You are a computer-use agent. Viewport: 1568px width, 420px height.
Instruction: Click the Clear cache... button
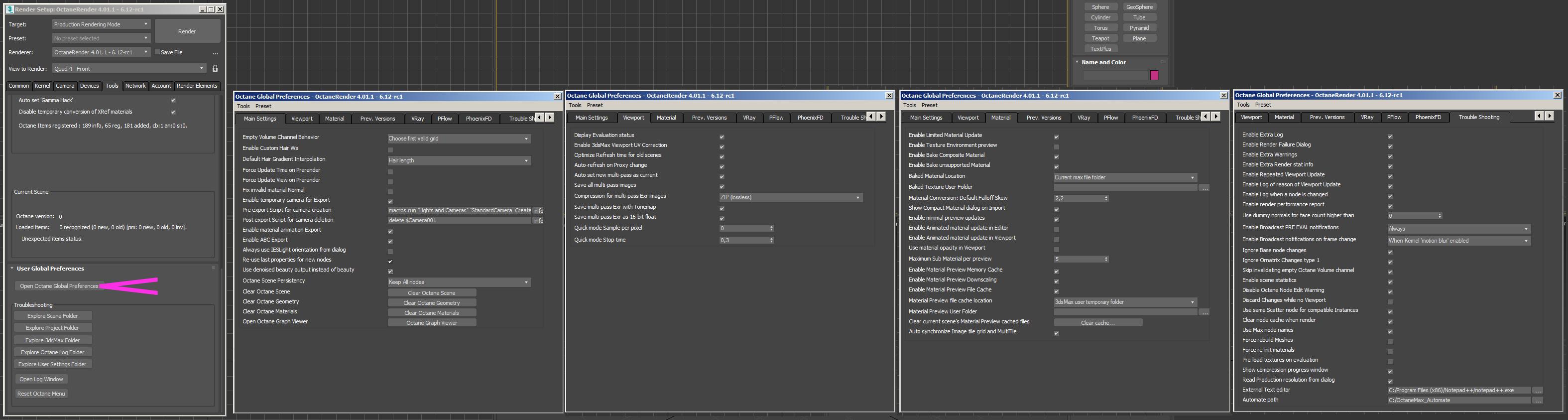click(1098, 323)
